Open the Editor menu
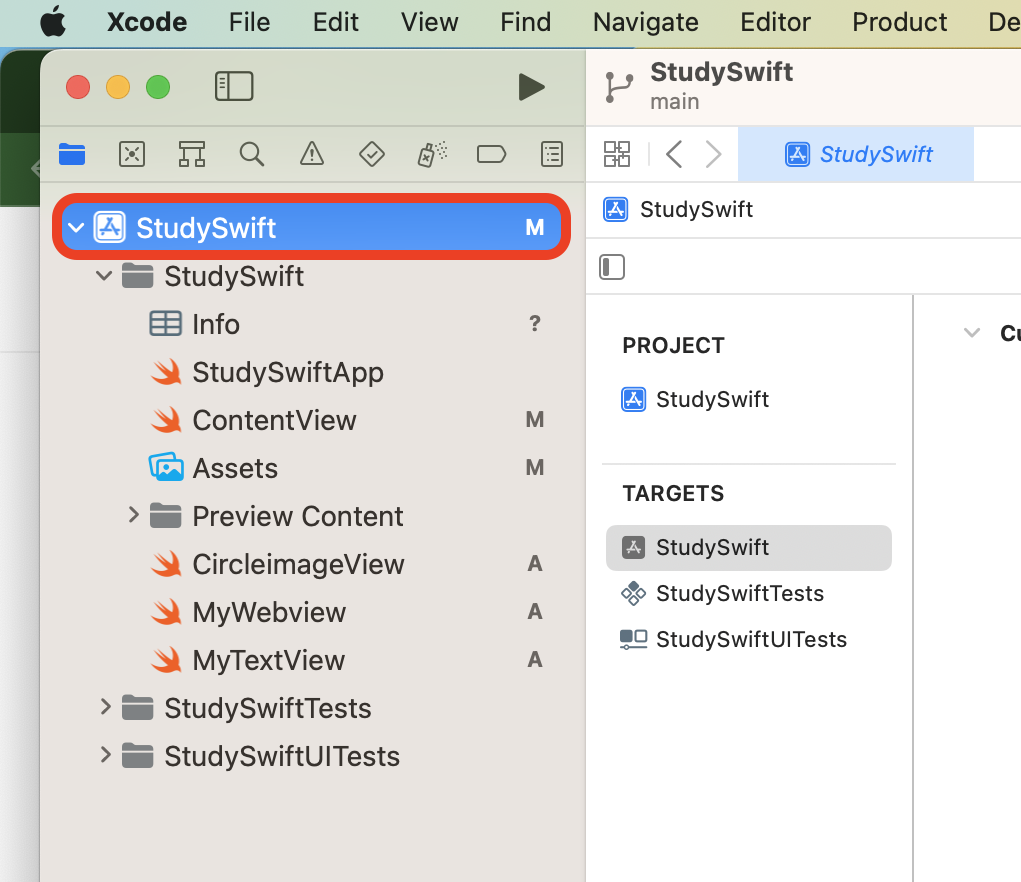Image resolution: width=1021 pixels, height=882 pixels. coord(775,22)
